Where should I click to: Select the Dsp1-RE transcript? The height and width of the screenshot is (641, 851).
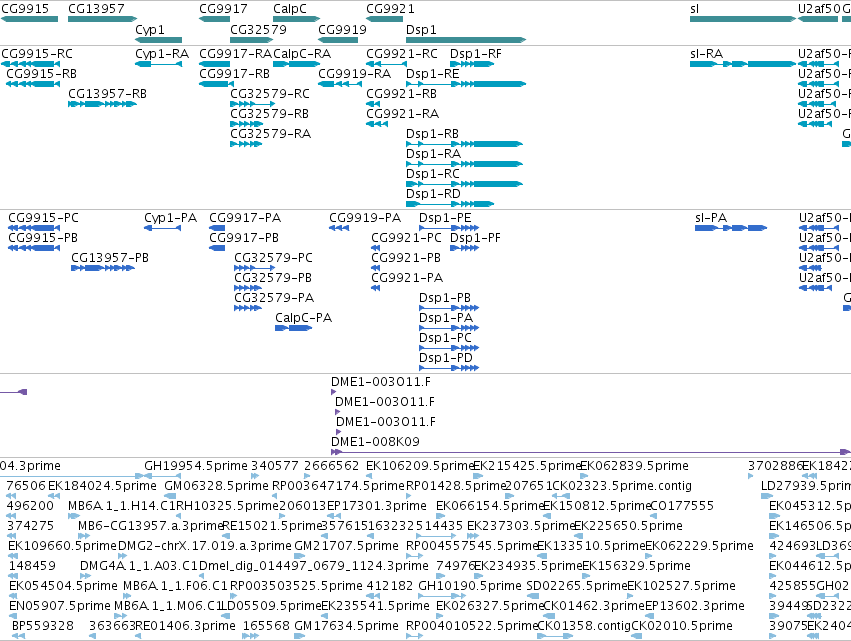466,84
